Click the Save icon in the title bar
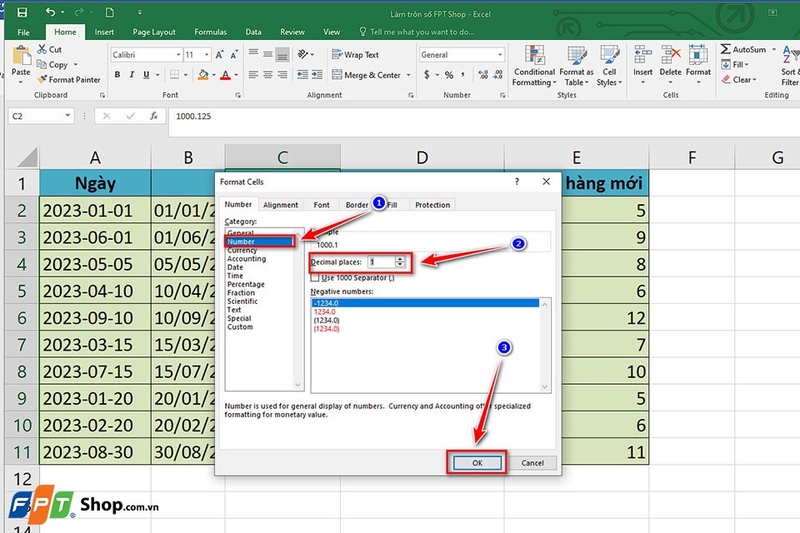 click(x=22, y=13)
